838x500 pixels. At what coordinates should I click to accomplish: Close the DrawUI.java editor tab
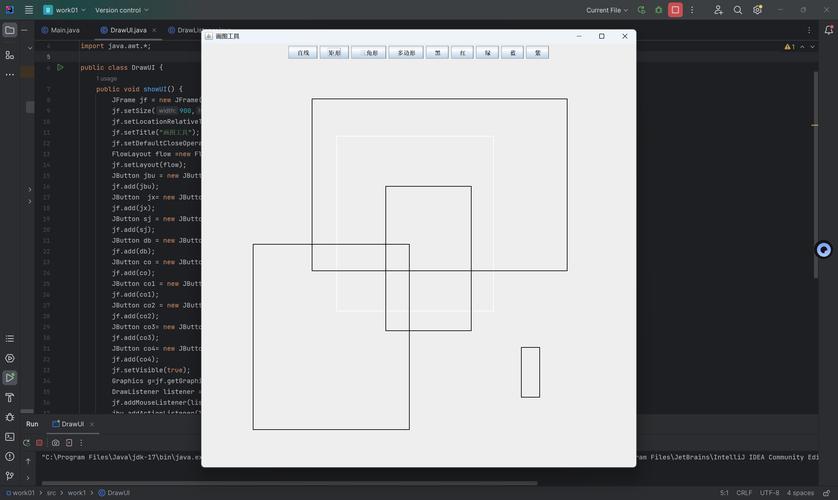(154, 30)
